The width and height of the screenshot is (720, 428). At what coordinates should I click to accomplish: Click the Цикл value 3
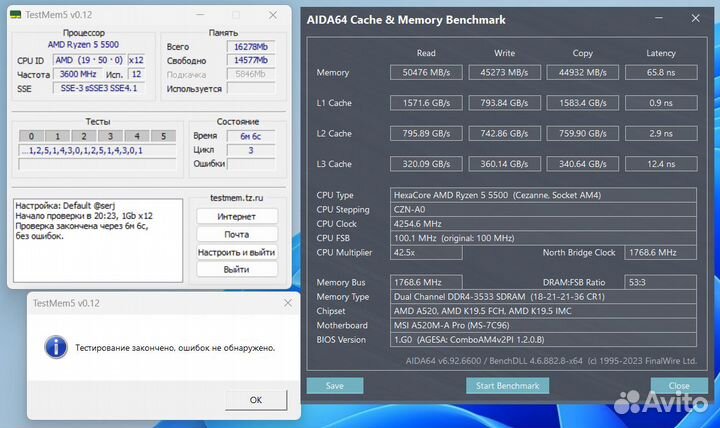[x=251, y=150]
